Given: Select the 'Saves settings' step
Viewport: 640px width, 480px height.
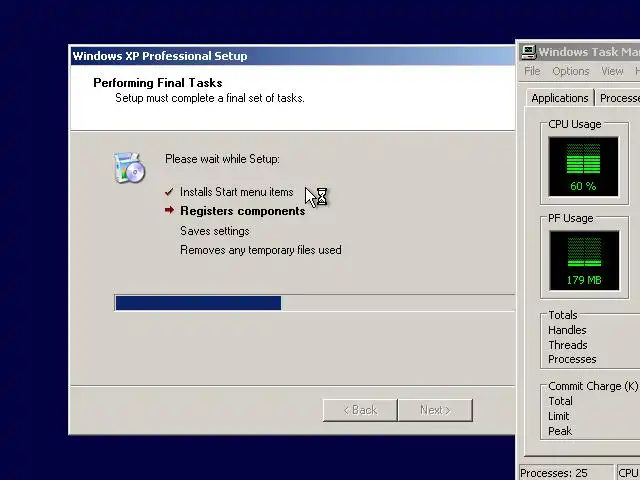Looking at the screenshot, I should pyautogui.click(x=215, y=231).
